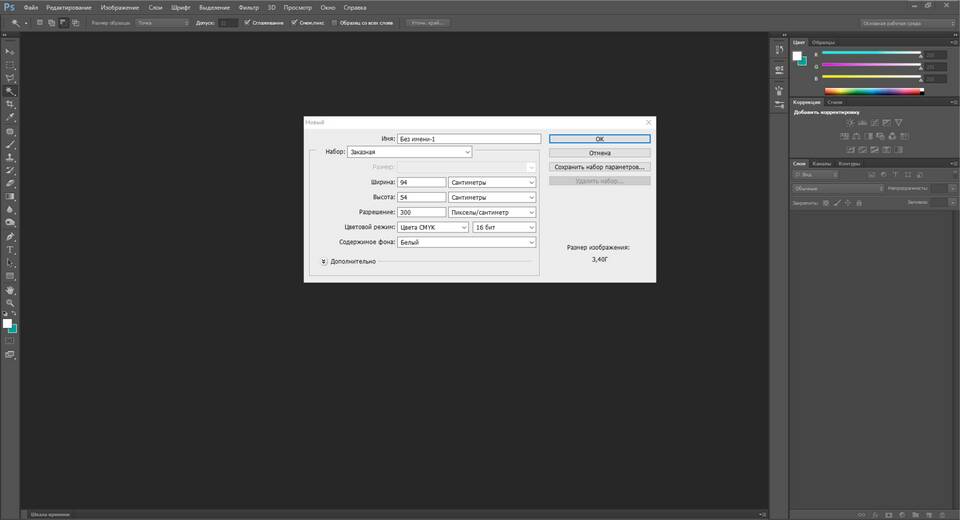Select the Zoom tool
Image resolution: width=960 pixels, height=520 pixels.
pos(10,302)
